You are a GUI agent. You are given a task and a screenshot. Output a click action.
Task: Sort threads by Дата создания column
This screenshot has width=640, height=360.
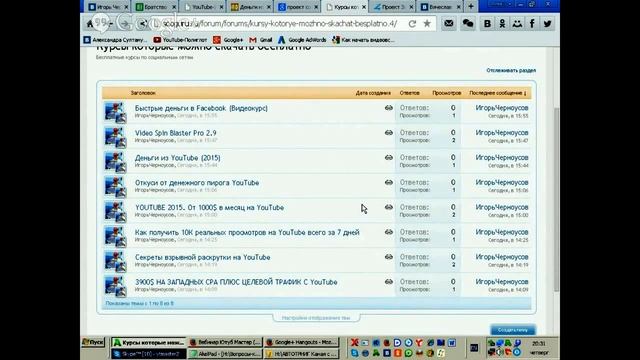point(373,93)
